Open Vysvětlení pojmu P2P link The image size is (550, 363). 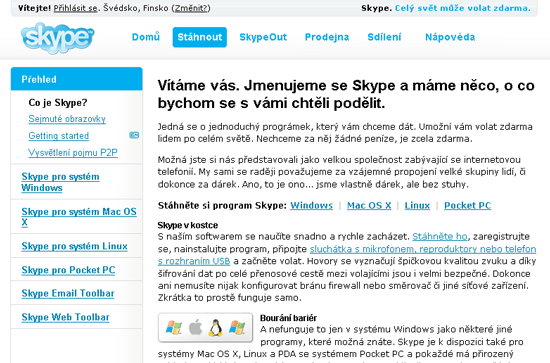(x=73, y=153)
